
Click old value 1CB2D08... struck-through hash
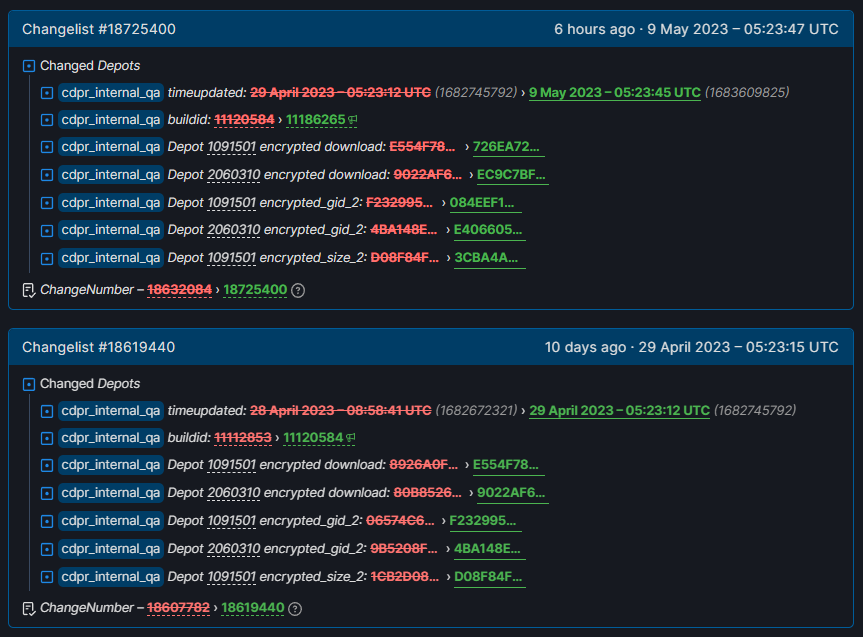pyautogui.click(x=405, y=577)
